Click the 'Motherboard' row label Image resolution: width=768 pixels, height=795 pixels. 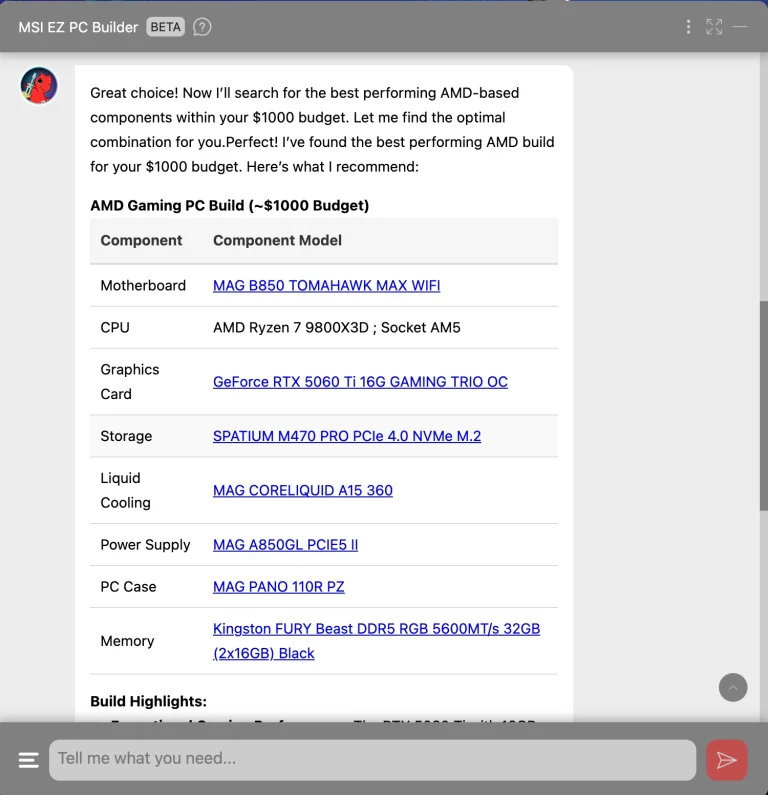[143, 285]
